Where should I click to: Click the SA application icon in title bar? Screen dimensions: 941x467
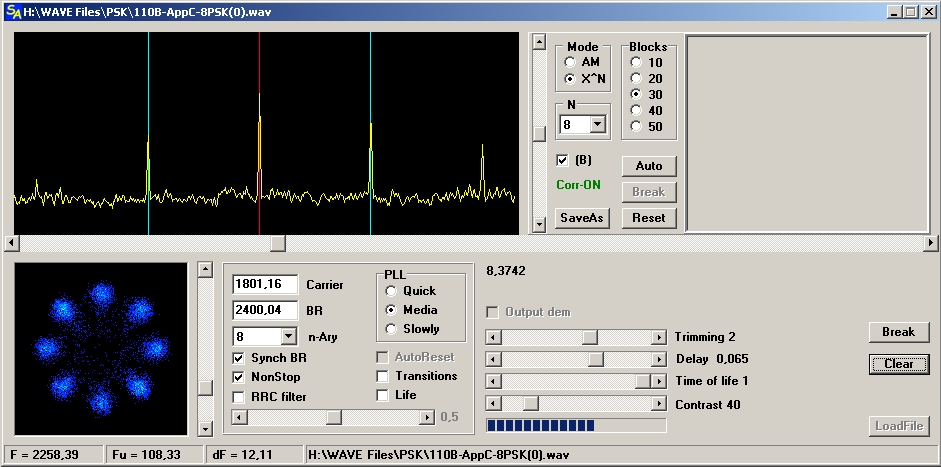tap(11, 11)
